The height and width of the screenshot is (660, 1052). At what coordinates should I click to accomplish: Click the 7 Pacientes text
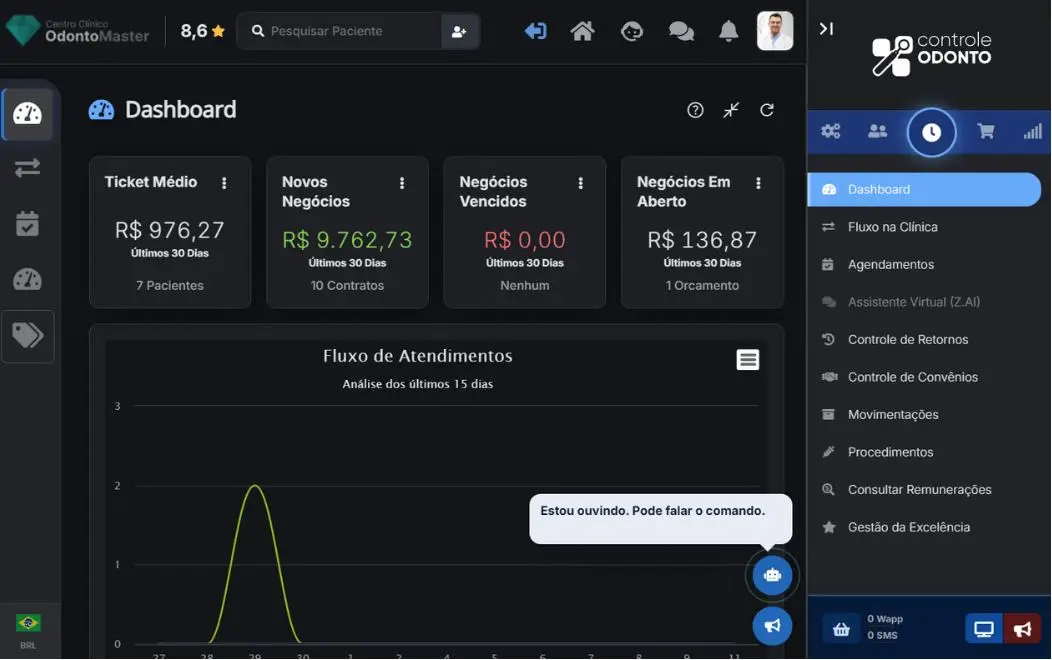170,286
